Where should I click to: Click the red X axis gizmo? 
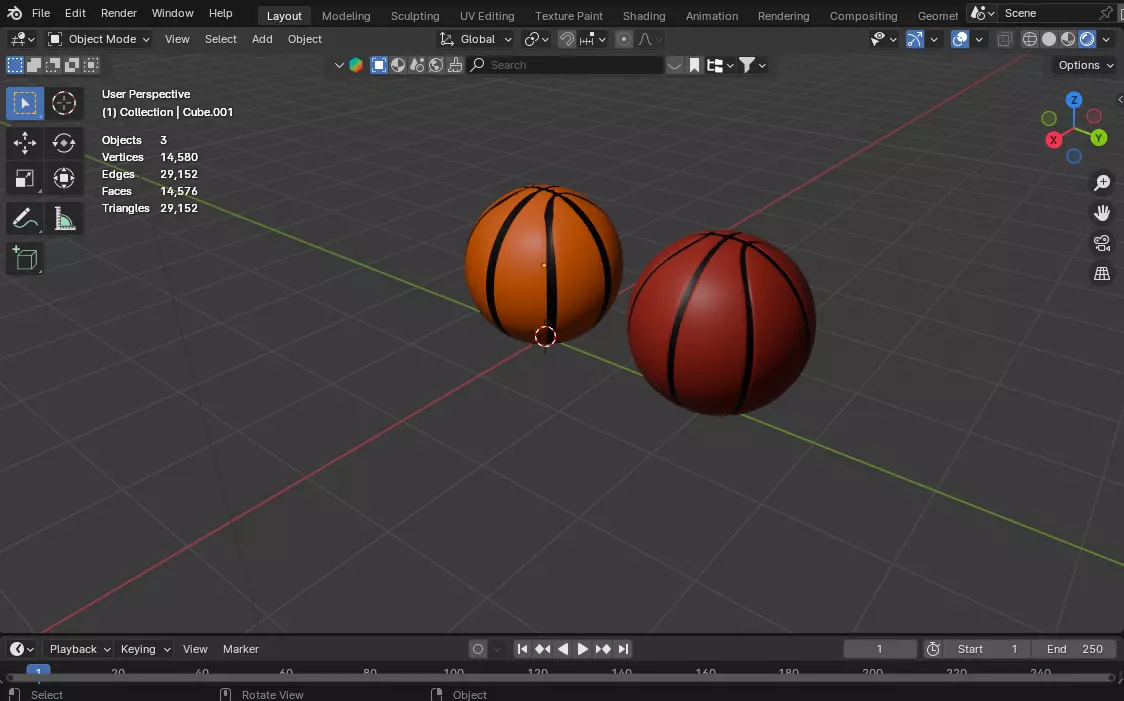(1053, 140)
